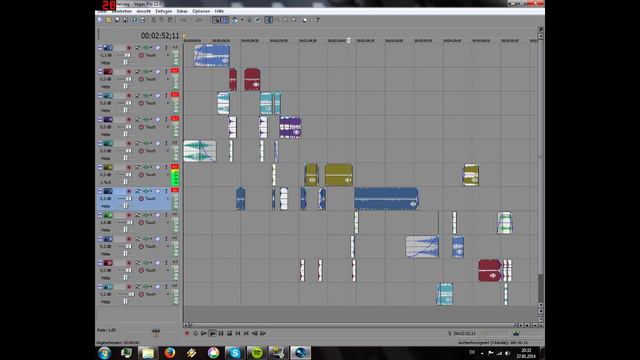Click the Go to End transport button
Viewport: 640px width, 360px height.
[x=246, y=333]
